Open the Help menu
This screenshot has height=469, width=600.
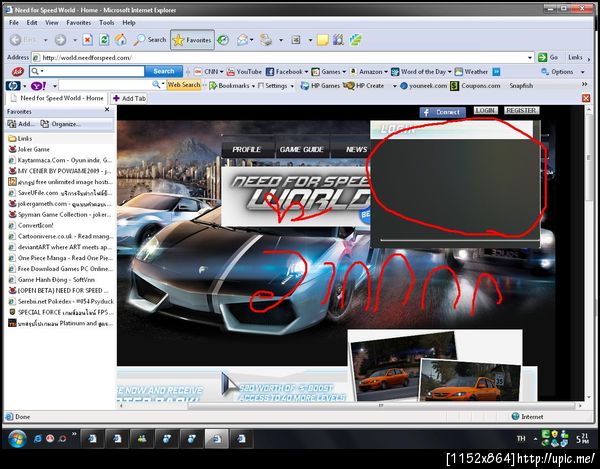(129, 23)
